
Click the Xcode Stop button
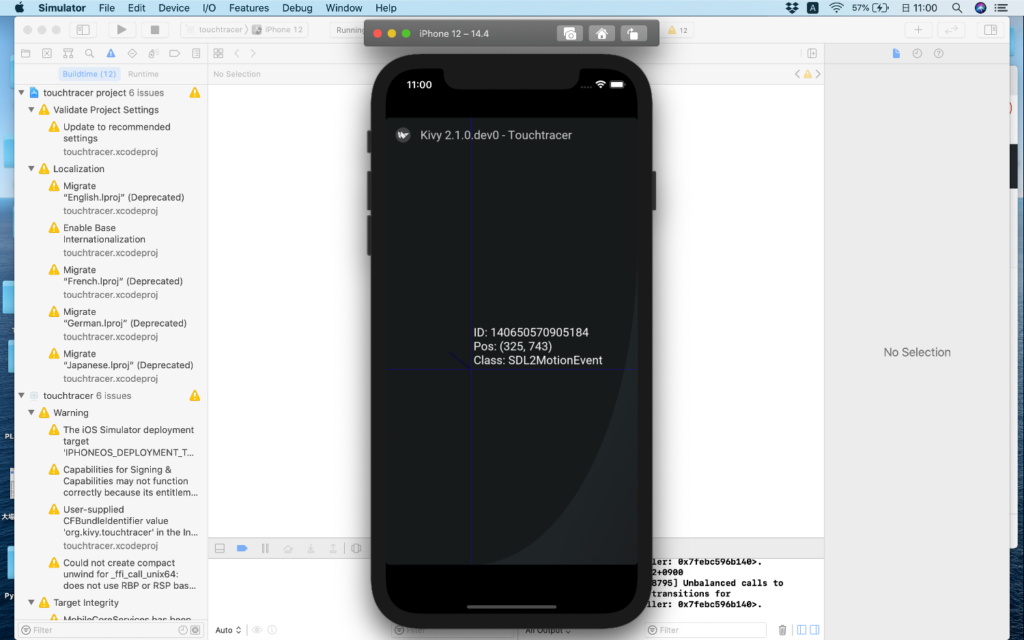153,30
